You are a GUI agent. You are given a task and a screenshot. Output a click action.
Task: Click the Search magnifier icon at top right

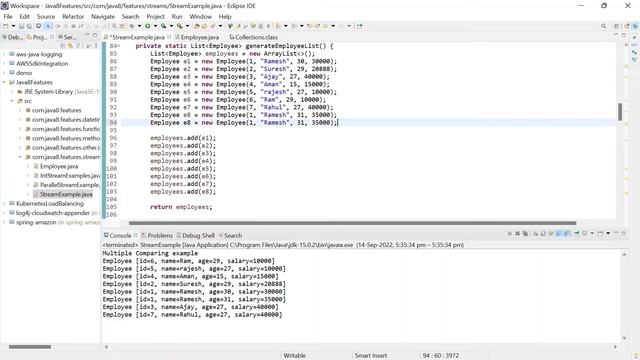click(x=604, y=26)
